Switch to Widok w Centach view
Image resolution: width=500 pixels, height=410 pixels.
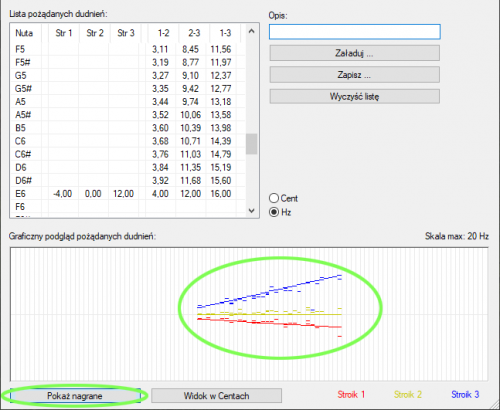pos(216,396)
